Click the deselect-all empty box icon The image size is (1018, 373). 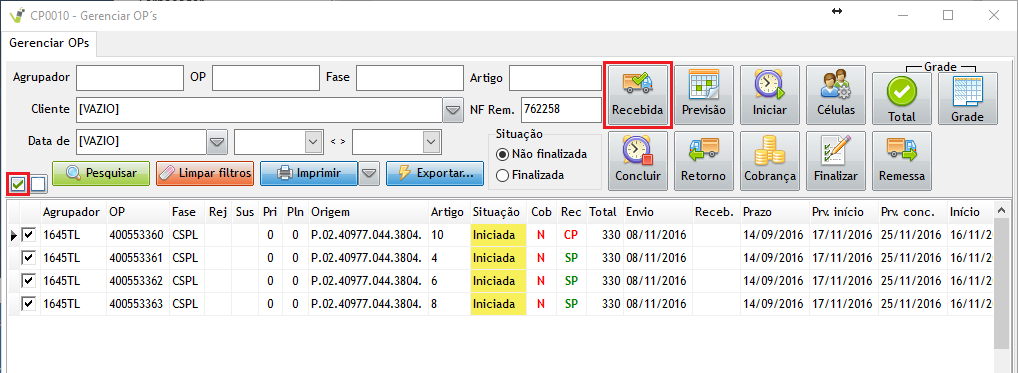tap(38, 184)
